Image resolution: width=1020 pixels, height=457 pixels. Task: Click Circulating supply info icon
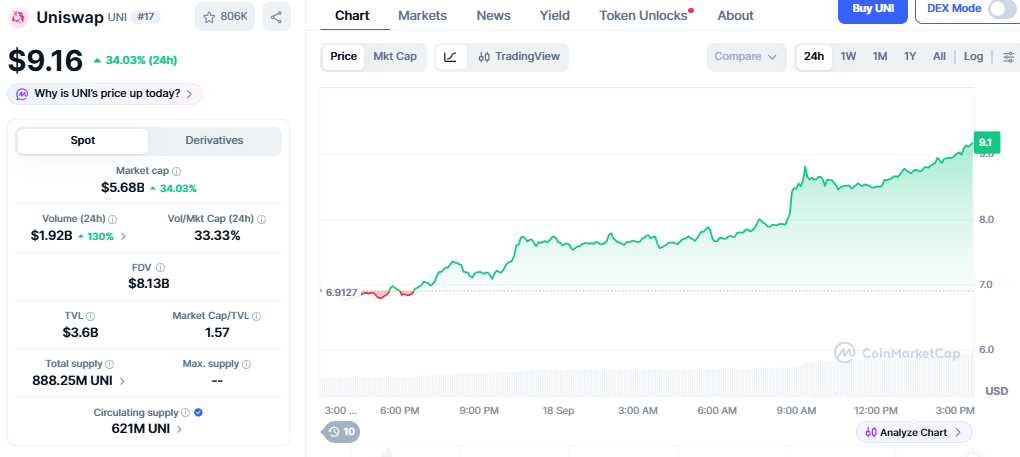[x=185, y=412]
